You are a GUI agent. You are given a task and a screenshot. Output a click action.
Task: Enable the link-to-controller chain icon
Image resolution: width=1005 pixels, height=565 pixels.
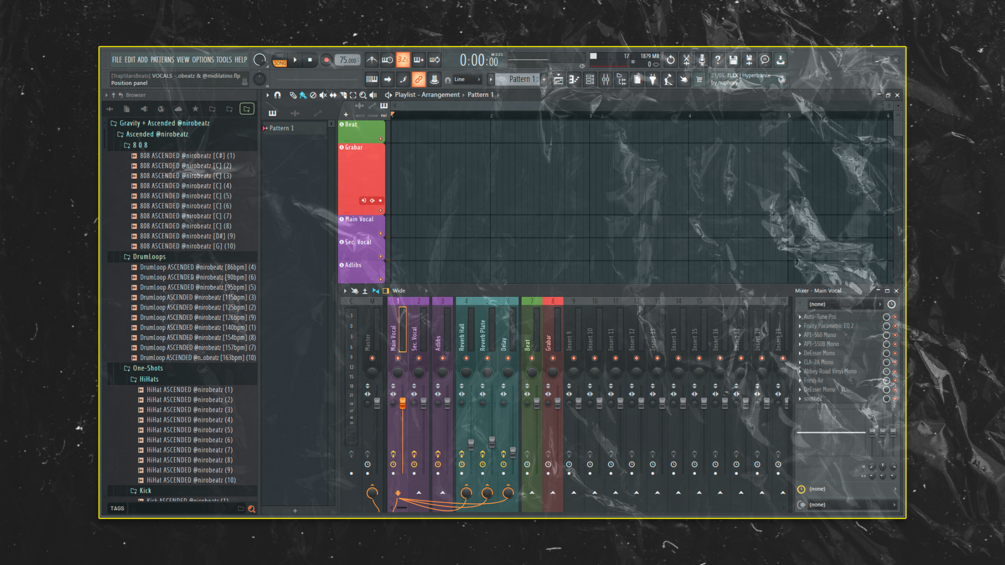point(419,79)
